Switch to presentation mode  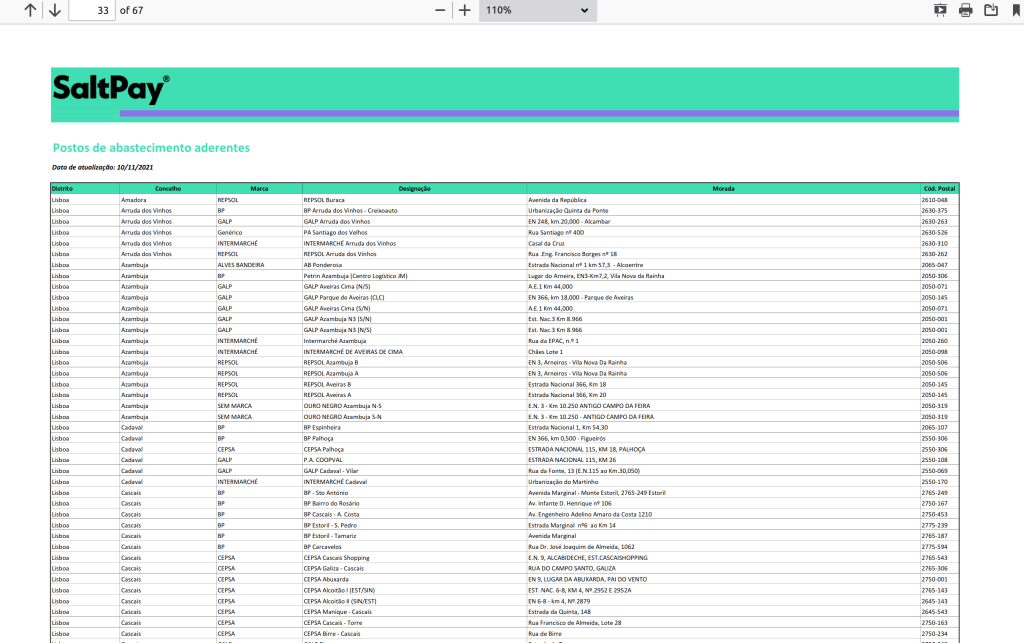point(940,10)
